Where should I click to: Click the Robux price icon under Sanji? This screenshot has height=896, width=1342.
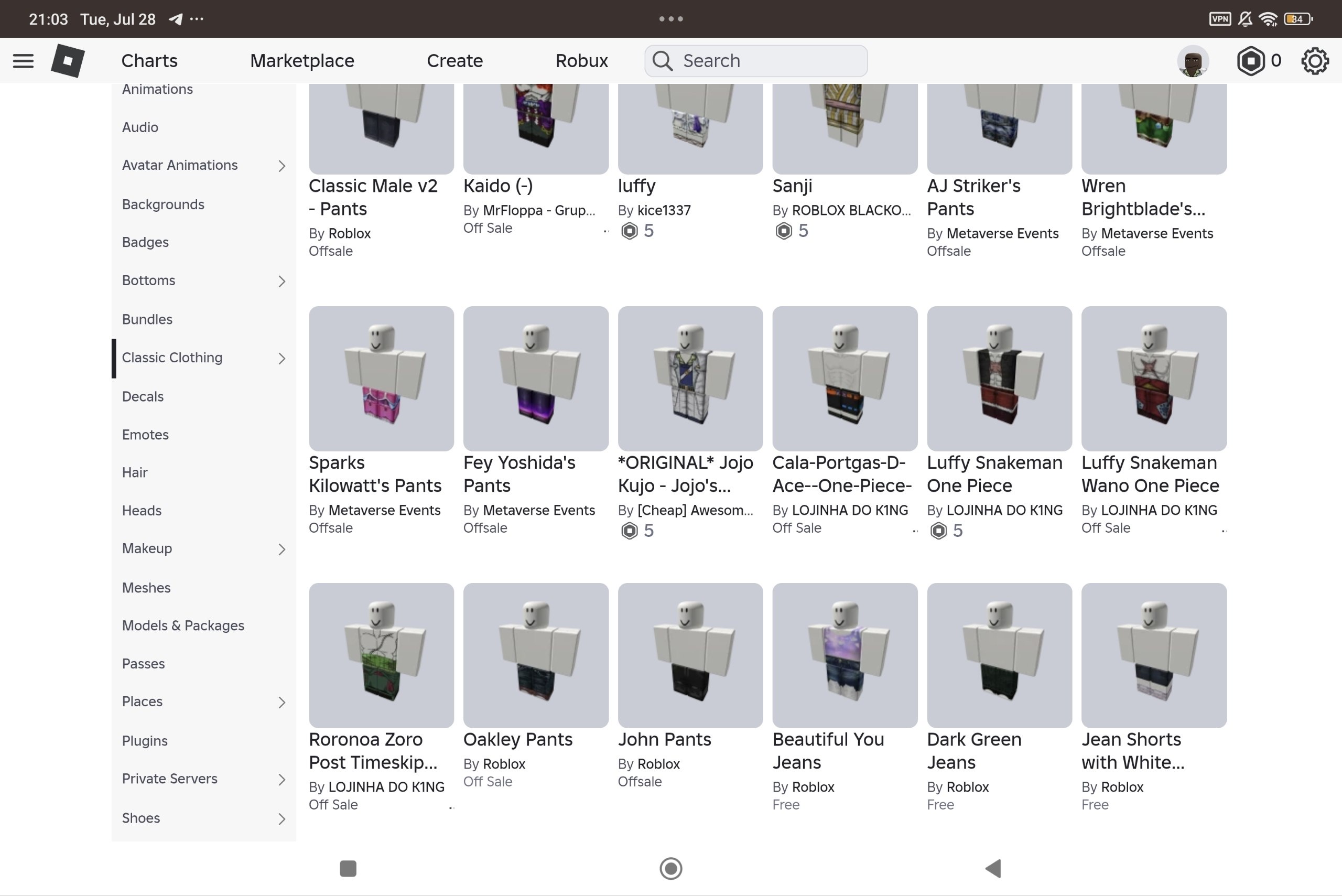click(783, 231)
